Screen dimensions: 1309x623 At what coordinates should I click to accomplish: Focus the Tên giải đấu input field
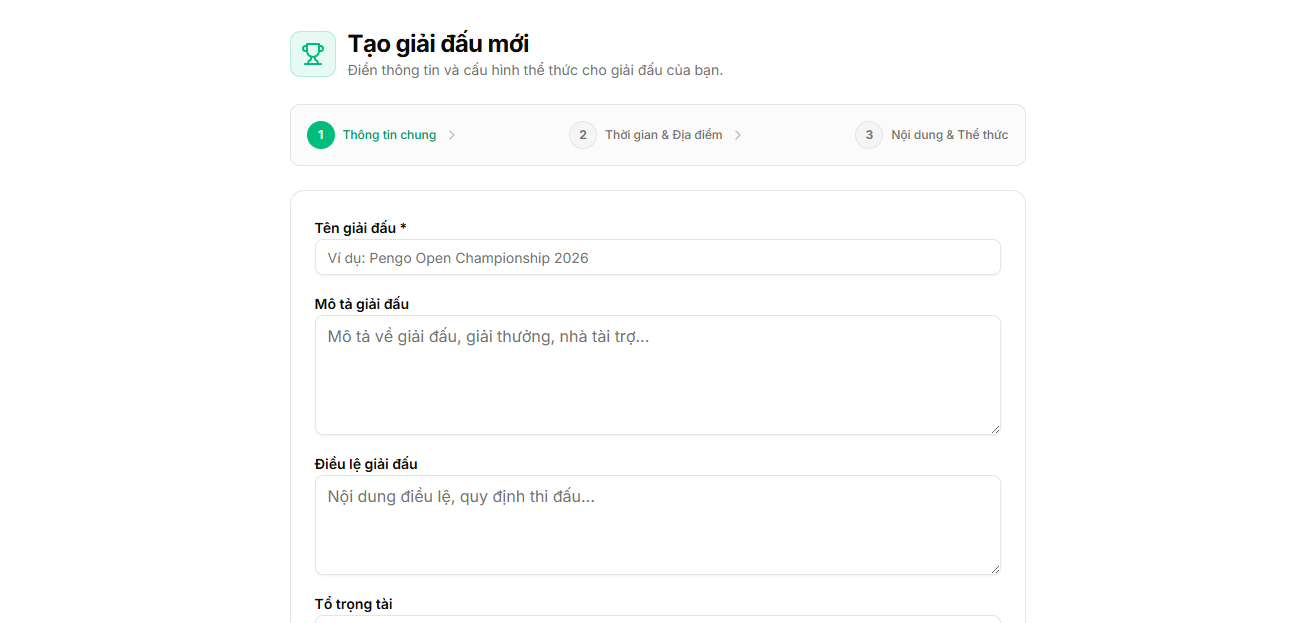[x=658, y=257]
